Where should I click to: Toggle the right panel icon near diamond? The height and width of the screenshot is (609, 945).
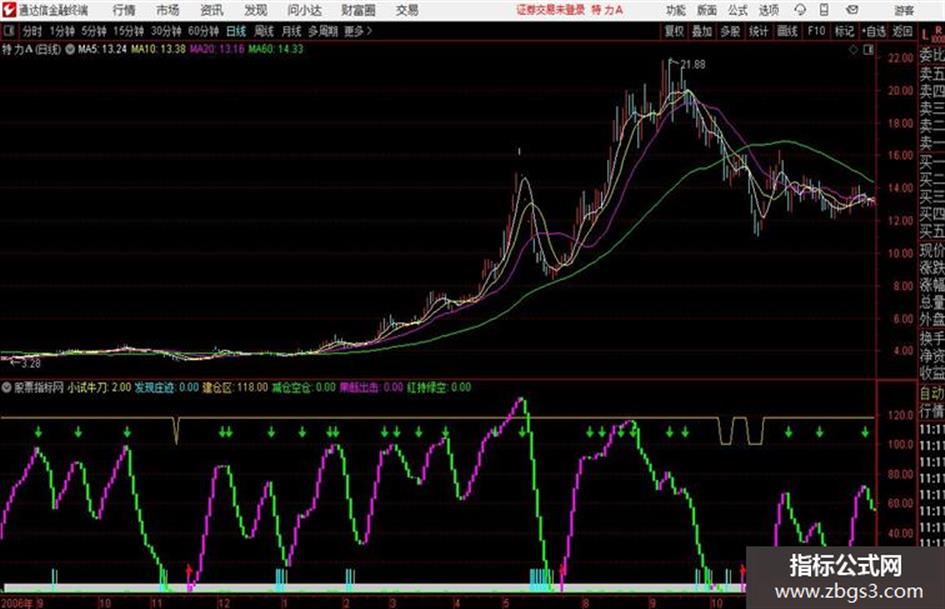coord(868,50)
